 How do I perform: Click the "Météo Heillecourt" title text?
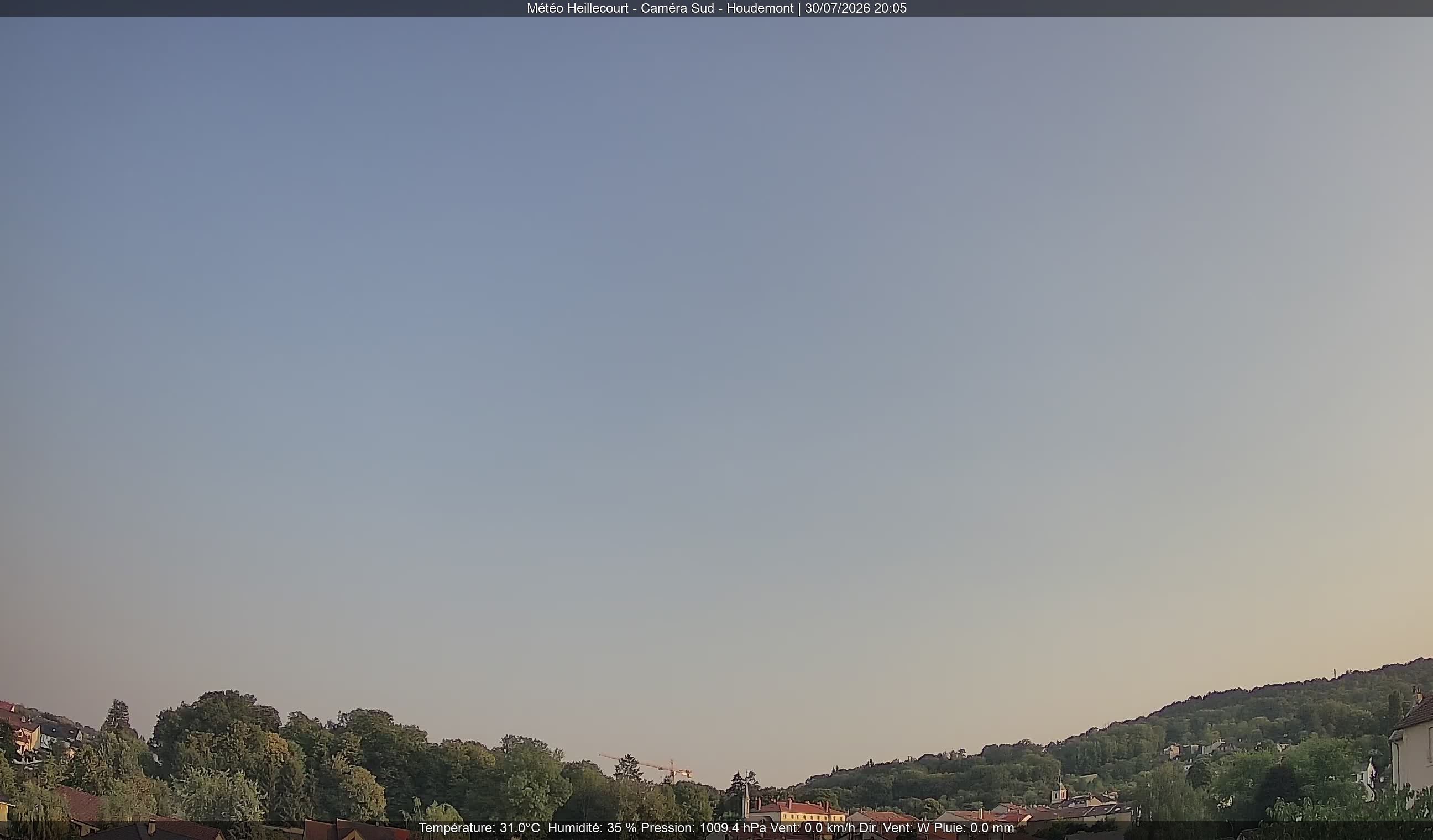tap(577, 8)
